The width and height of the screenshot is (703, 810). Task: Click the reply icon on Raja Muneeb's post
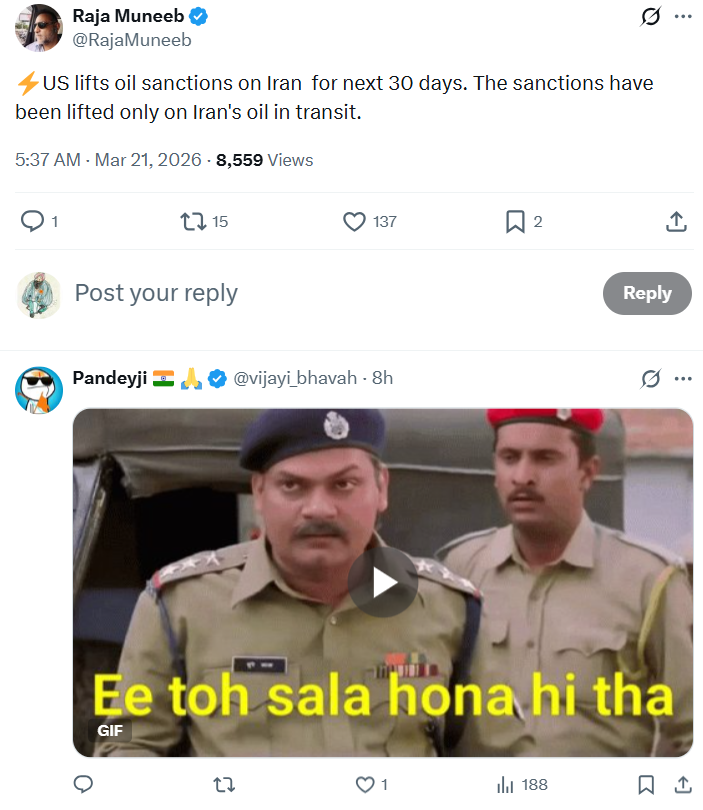point(33,221)
